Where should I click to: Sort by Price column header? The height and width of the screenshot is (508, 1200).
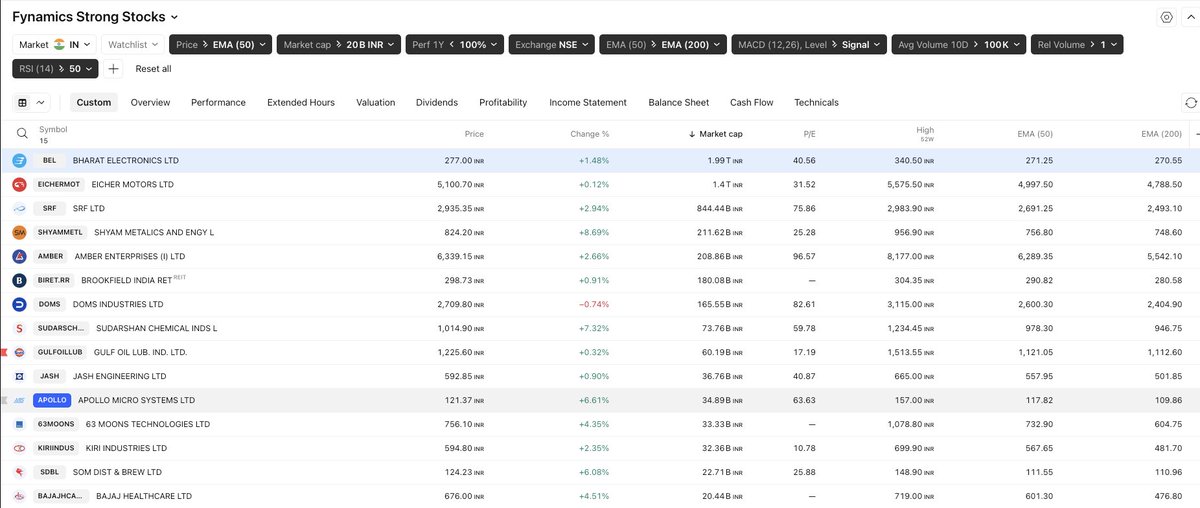474,133
